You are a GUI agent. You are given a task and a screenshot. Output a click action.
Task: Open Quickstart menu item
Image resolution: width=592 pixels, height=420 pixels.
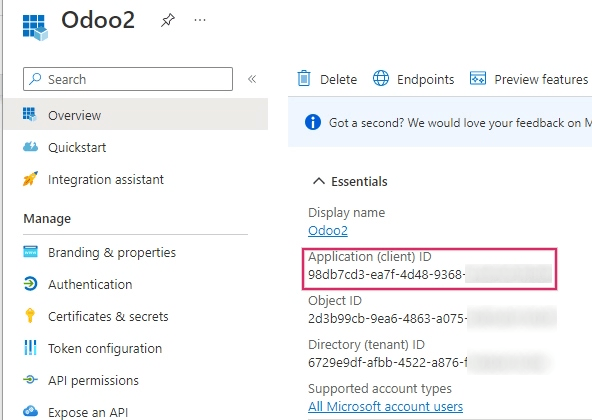pos(77,147)
